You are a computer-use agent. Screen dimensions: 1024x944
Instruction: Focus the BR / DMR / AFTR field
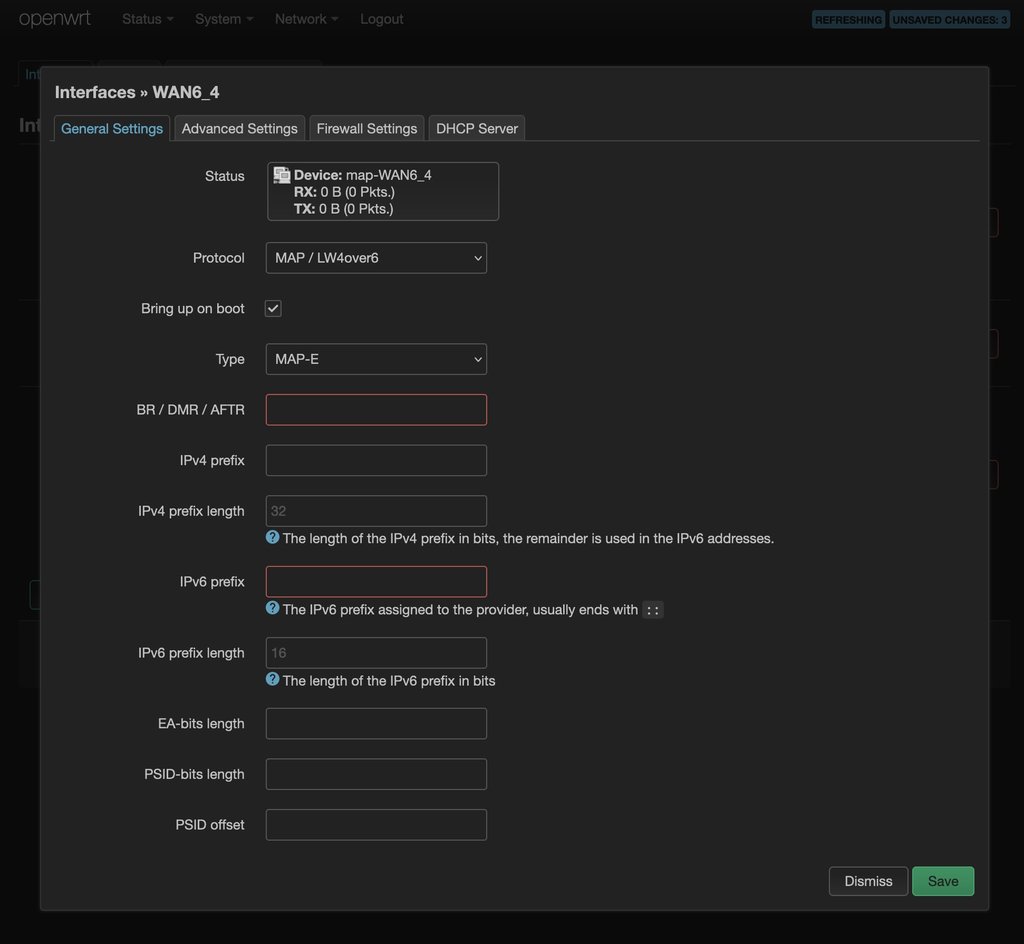coord(376,410)
